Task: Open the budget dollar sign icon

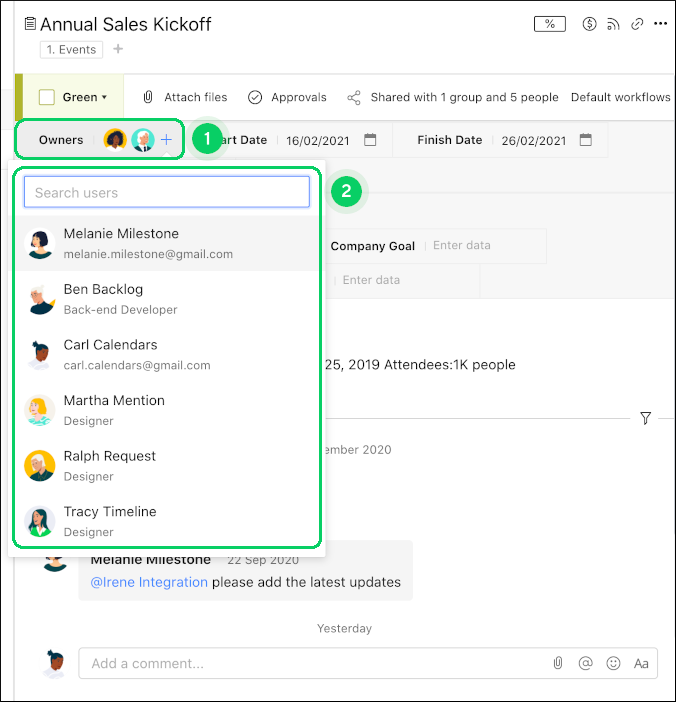Action: coord(589,24)
